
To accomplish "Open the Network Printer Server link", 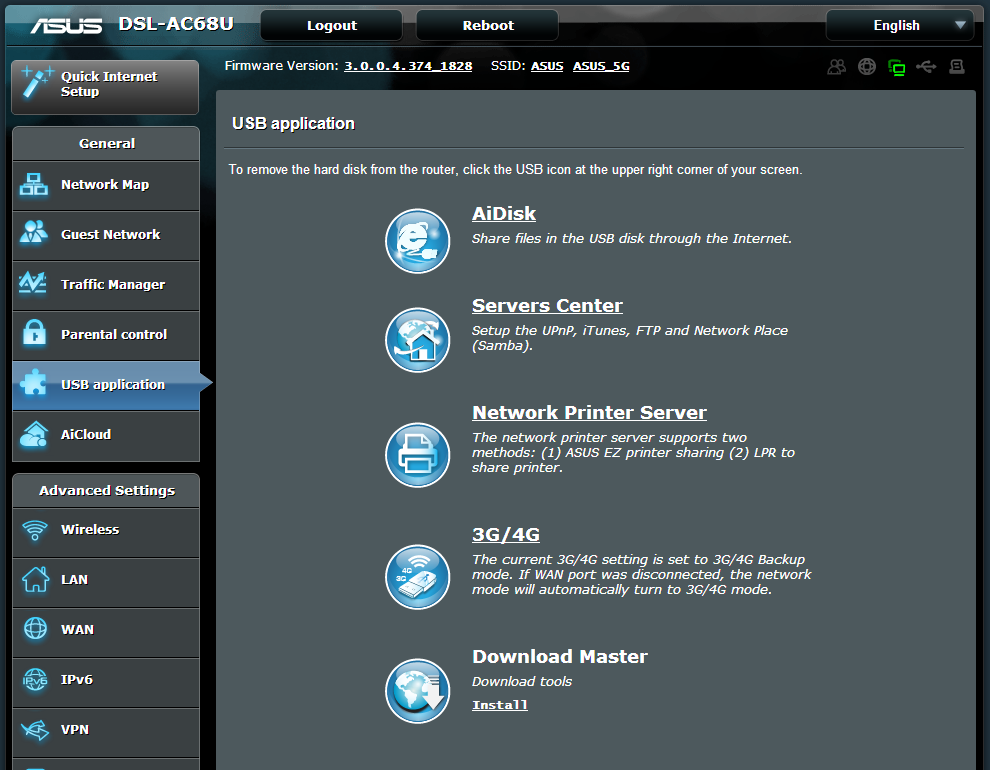I will click(589, 413).
